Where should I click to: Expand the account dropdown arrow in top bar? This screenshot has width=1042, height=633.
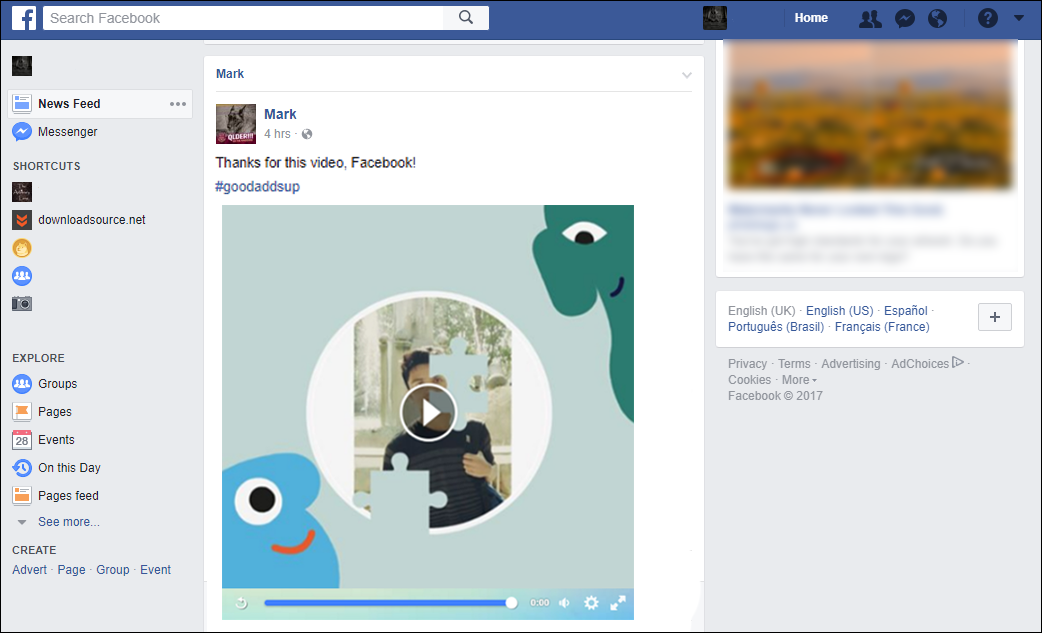[1019, 19]
